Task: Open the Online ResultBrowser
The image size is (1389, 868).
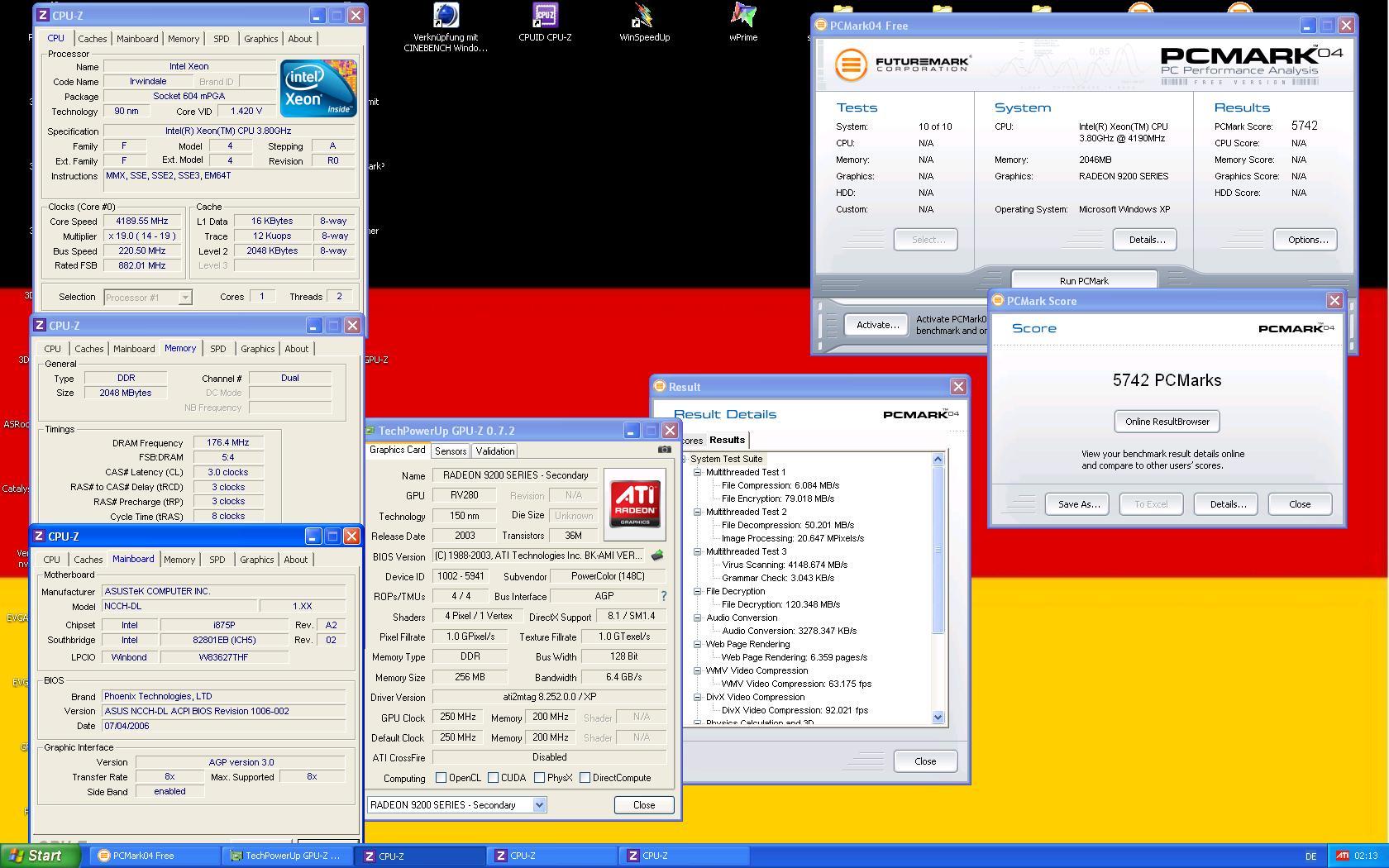Action: pos(1167,422)
